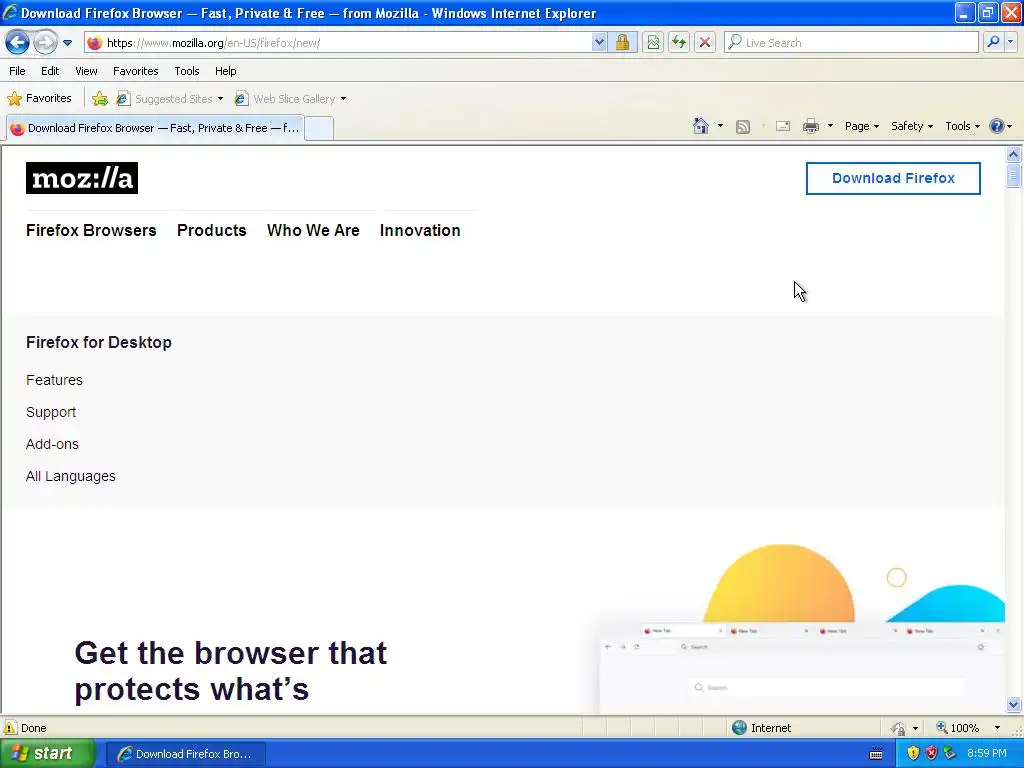Click the Firefox for Desktop heading
Screen dimensions: 1024x768
[x=99, y=342]
